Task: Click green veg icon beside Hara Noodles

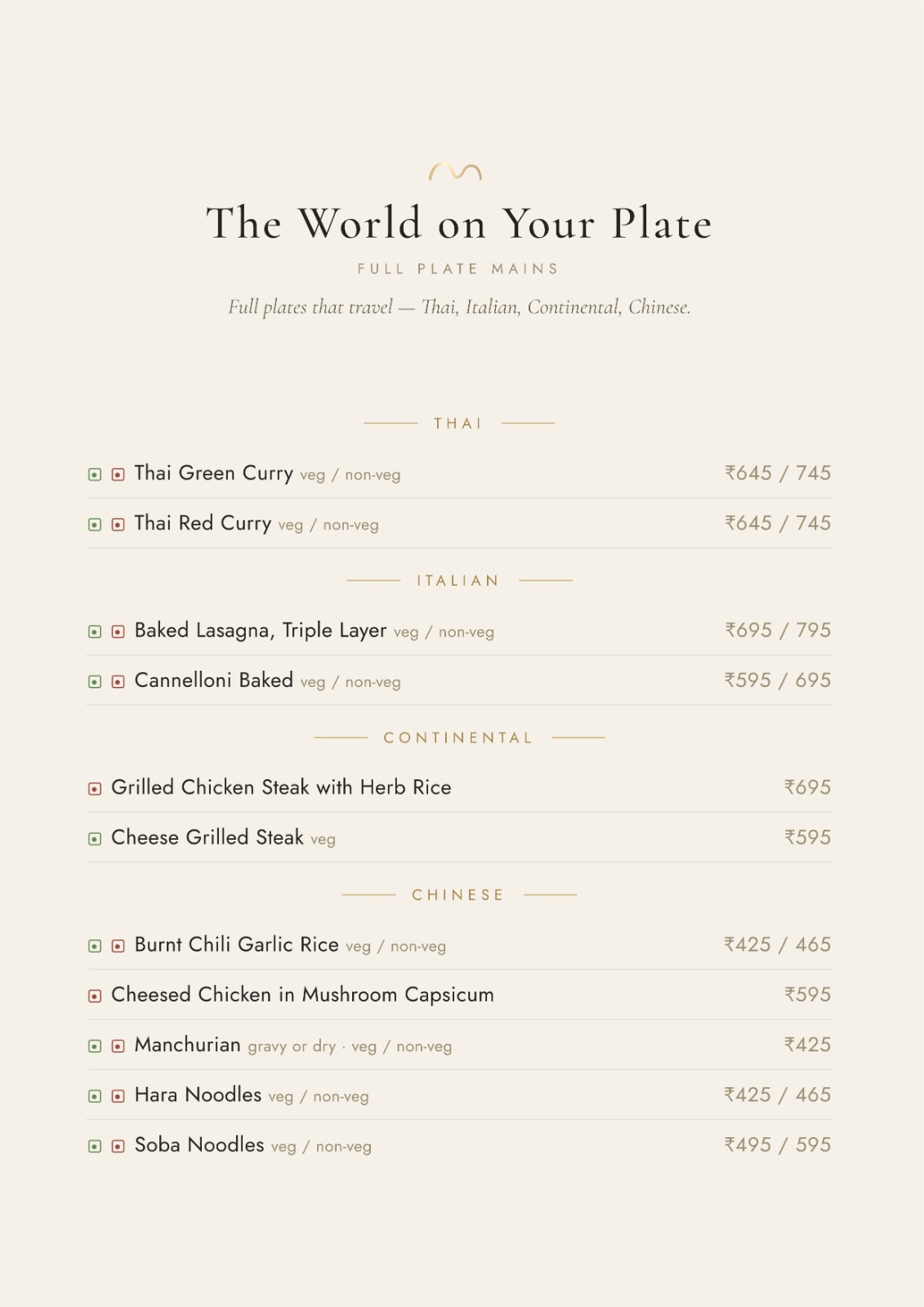Action: [95, 1096]
